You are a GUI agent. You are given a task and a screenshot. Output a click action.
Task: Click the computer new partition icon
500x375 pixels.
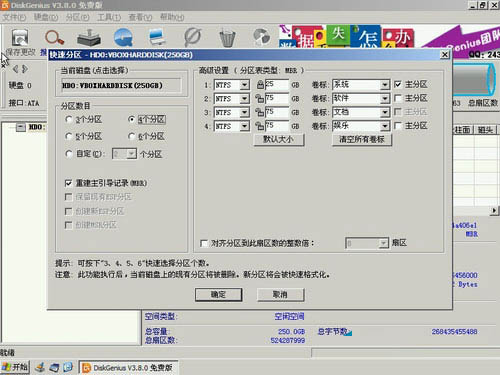click(x=158, y=38)
